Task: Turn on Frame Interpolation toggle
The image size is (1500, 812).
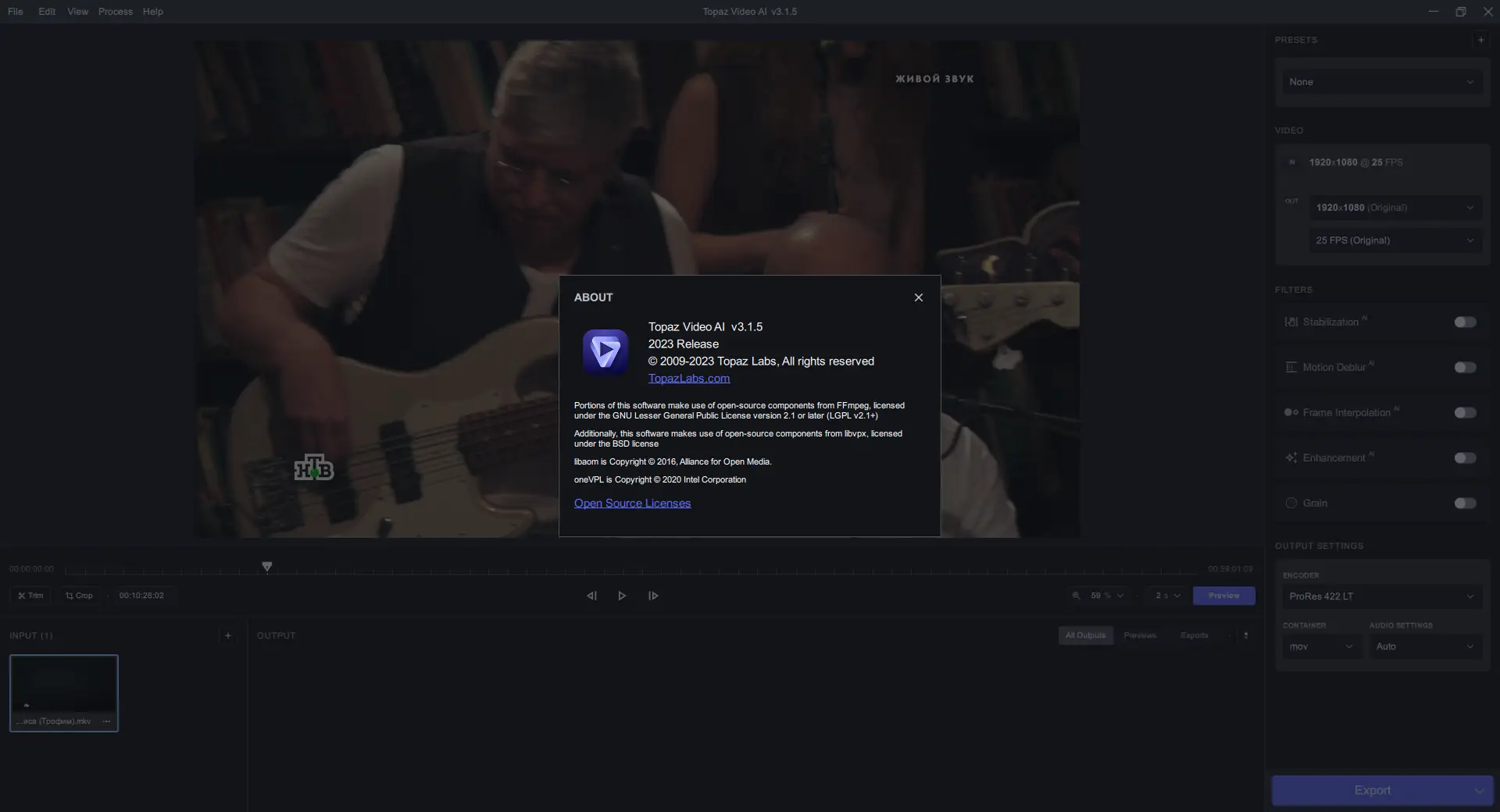Action: (x=1465, y=413)
